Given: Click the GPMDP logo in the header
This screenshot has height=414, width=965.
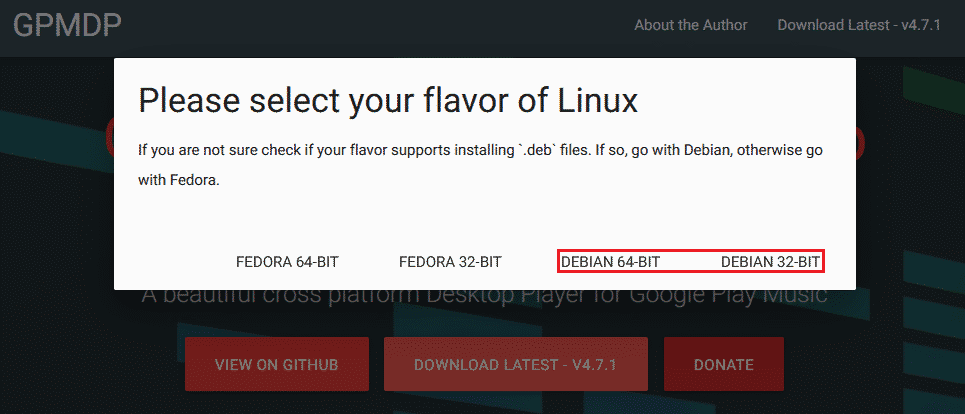Looking at the screenshot, I should (x=68, y=26).
